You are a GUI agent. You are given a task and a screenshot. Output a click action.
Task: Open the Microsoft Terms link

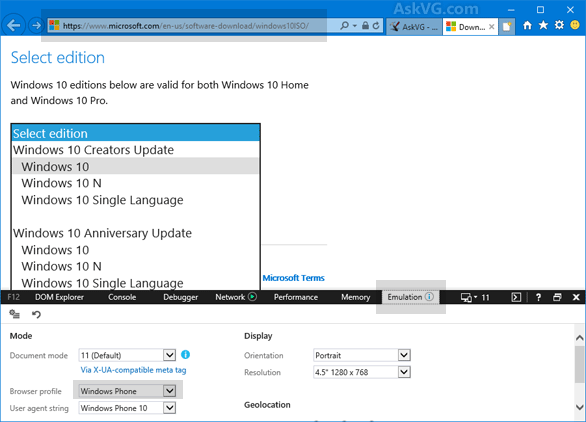(x=293, y=278)
